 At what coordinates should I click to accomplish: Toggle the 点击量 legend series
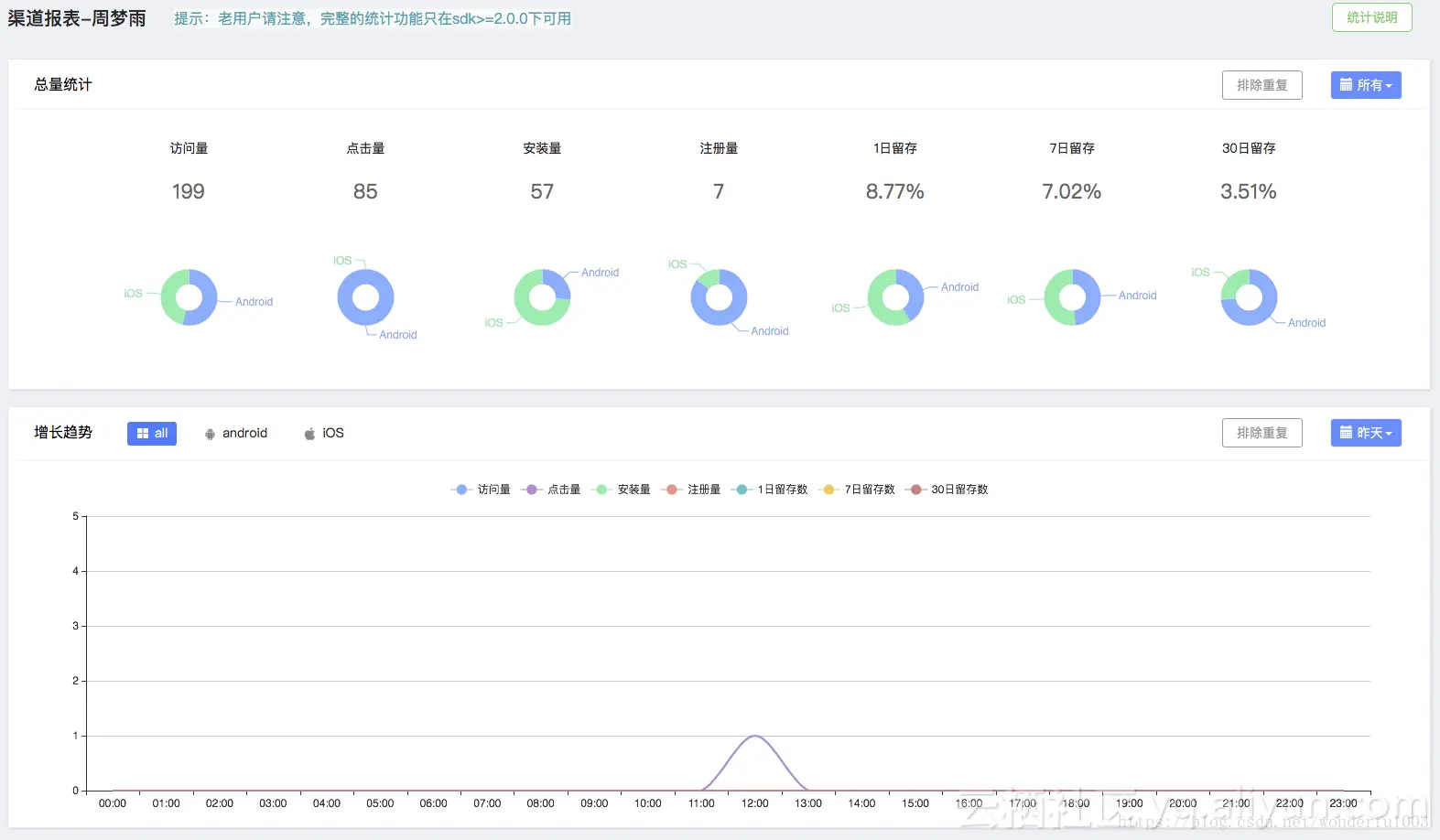click(551, 490)
